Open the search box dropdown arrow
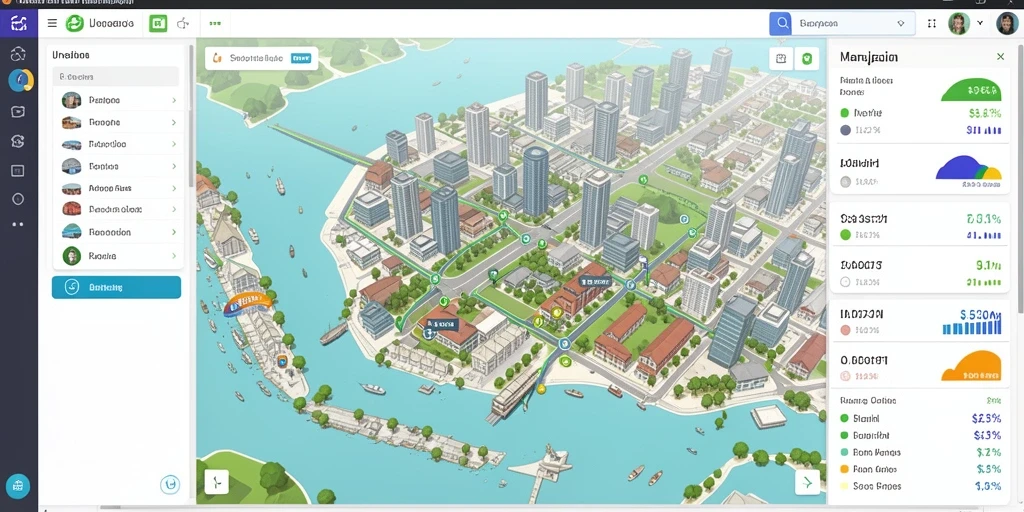This screenshot has width=1024, height=512. point(901,24)
